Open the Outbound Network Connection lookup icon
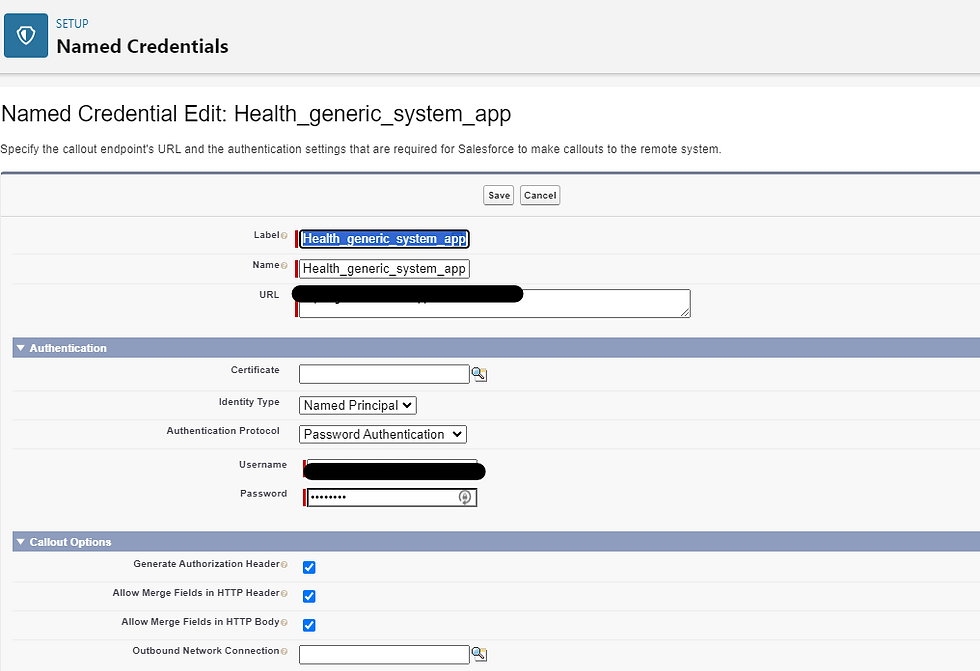This screenshot has width=980, height=671. pos(479,654)
